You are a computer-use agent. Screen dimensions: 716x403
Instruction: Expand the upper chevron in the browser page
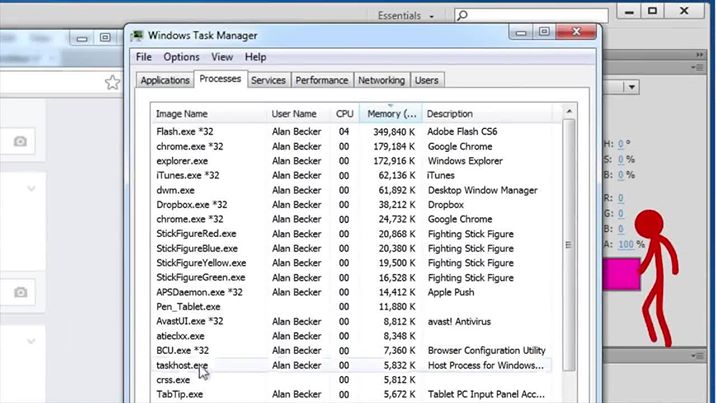31,188
